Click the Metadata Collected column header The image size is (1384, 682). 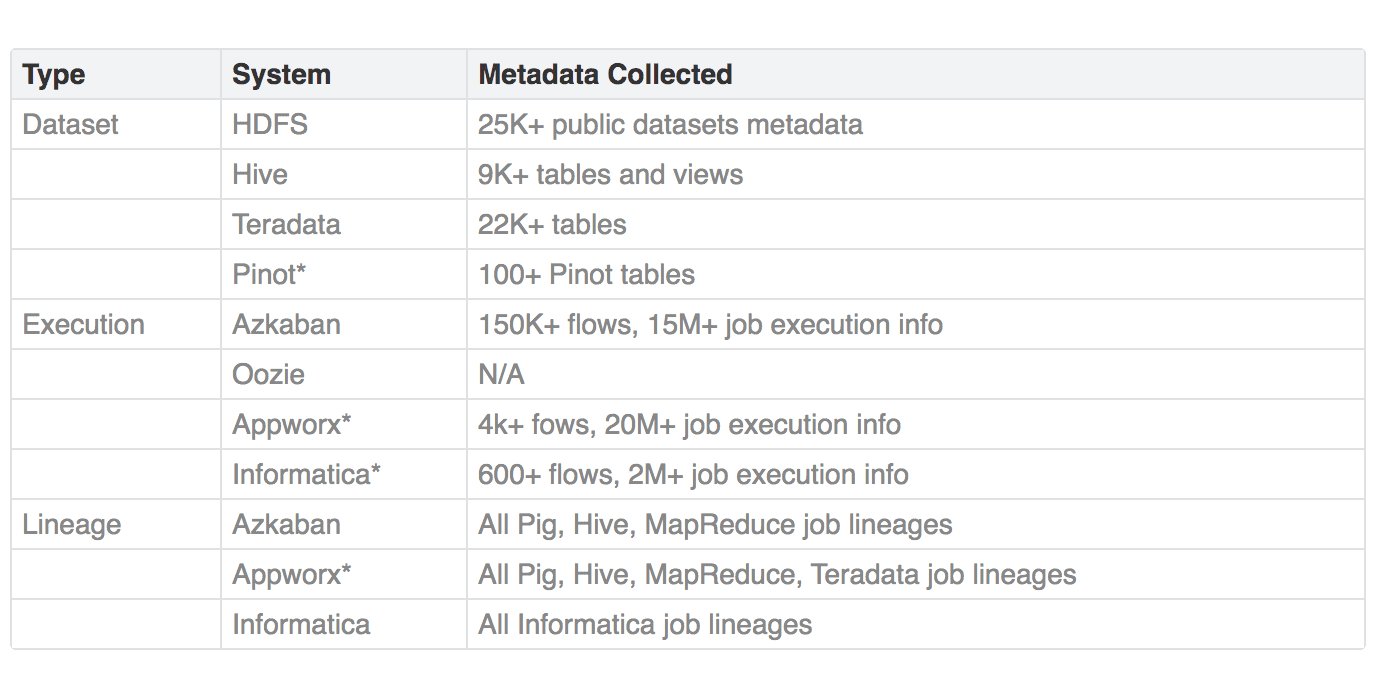(605, 75)
